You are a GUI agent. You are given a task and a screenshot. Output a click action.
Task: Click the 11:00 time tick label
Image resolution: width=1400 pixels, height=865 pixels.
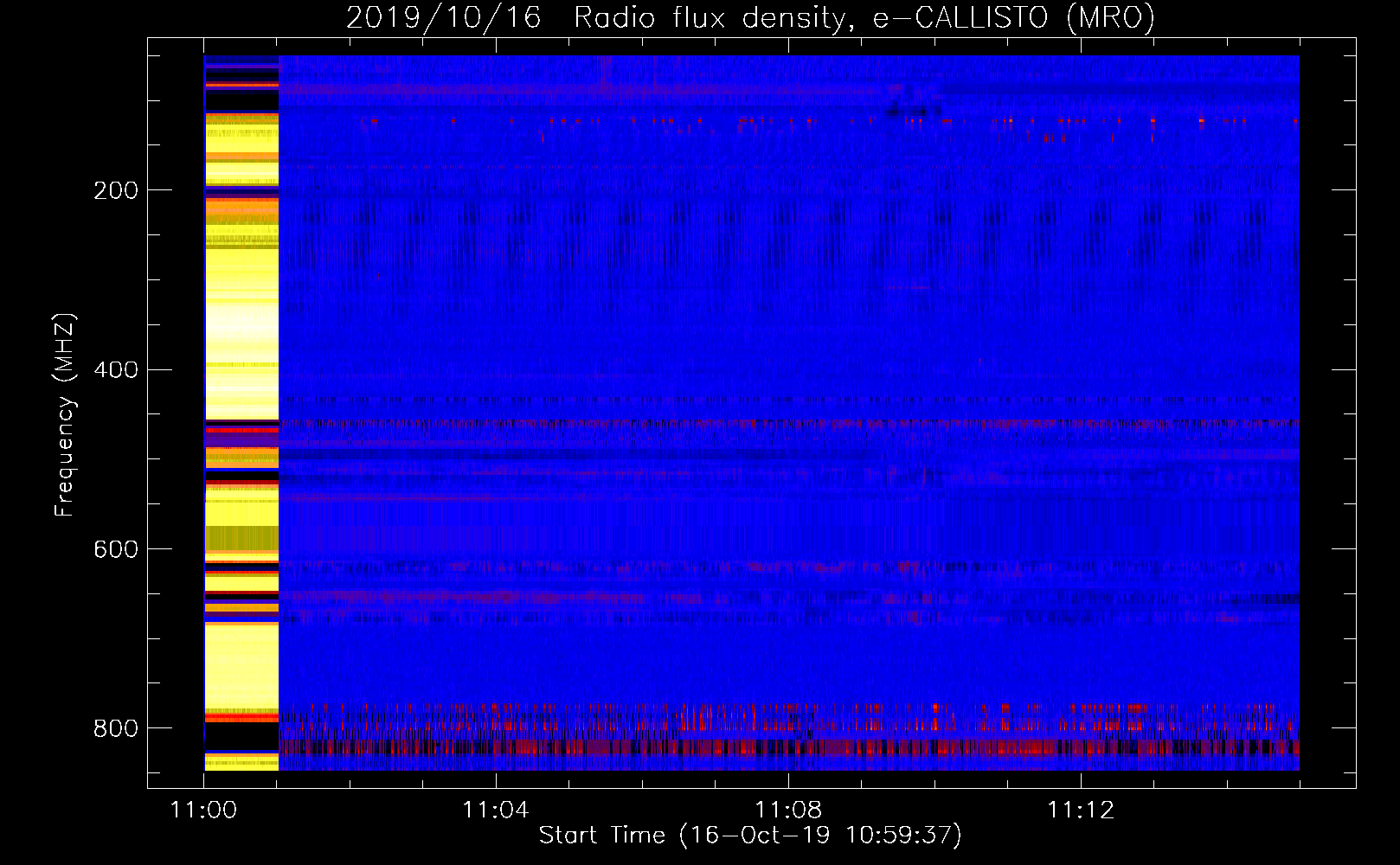click(203, 811)
